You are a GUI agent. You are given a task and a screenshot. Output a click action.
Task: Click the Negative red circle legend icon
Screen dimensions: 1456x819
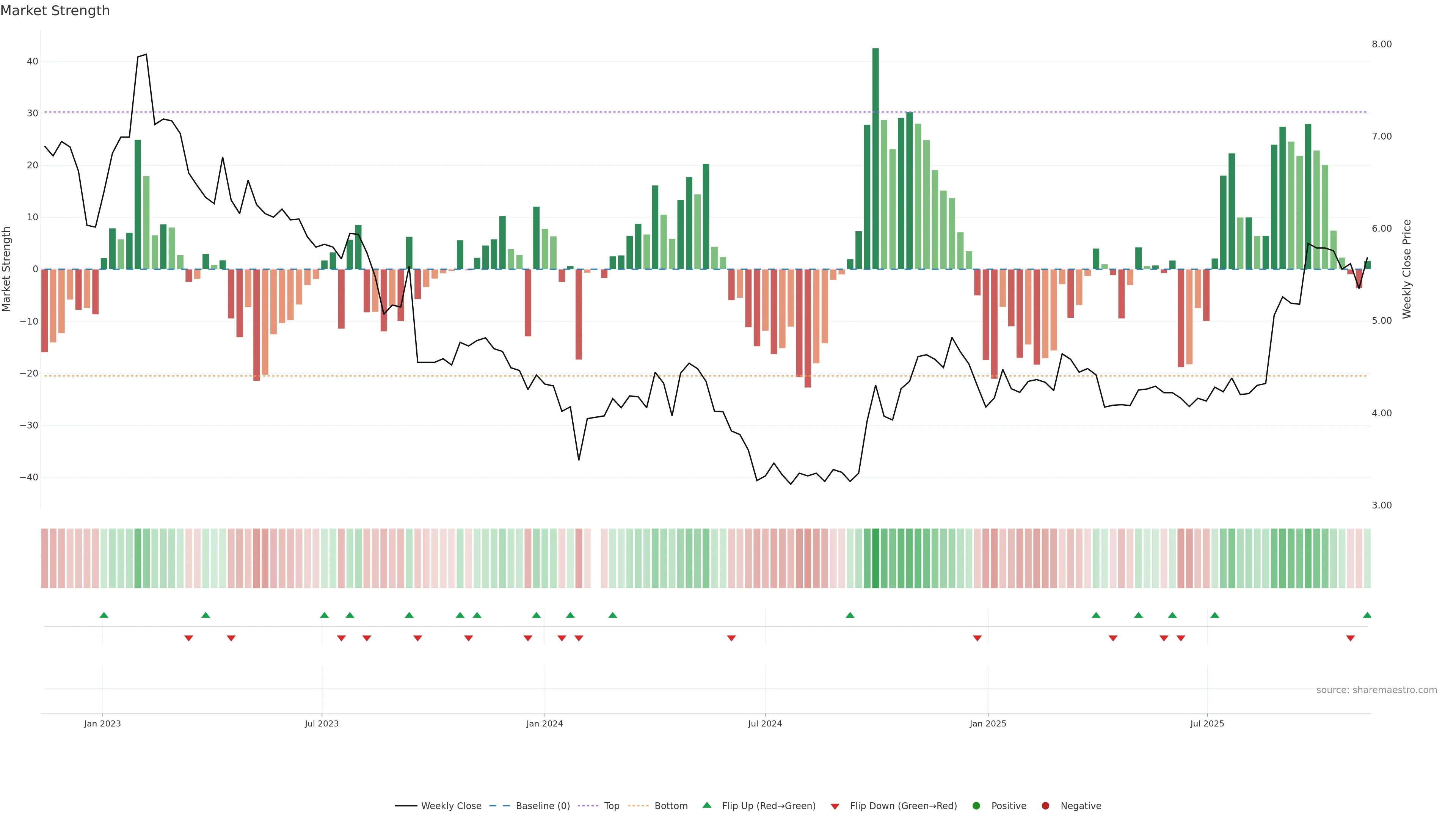point(1045,806)
